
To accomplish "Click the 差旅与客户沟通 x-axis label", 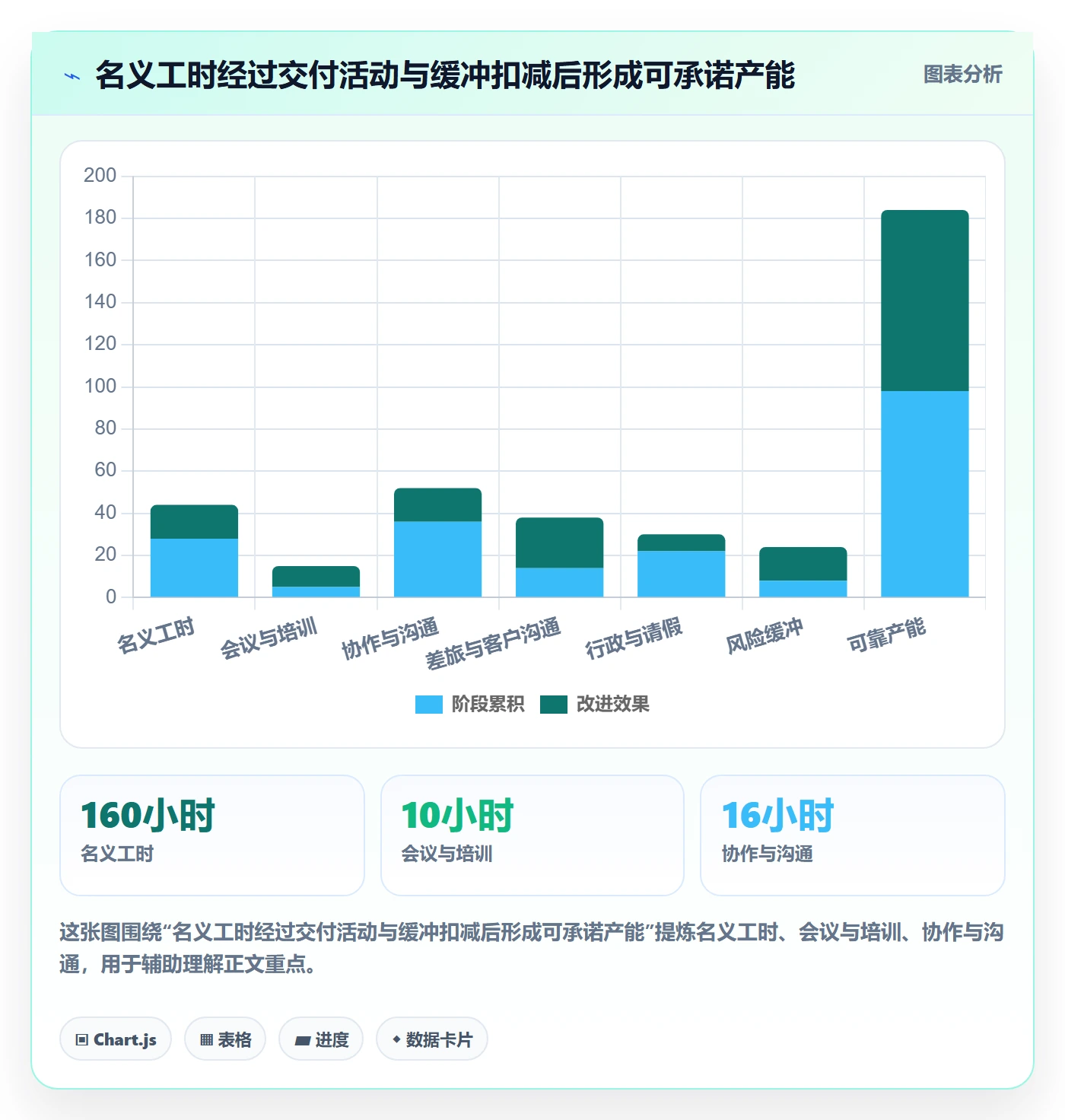I will coord(493,644).
